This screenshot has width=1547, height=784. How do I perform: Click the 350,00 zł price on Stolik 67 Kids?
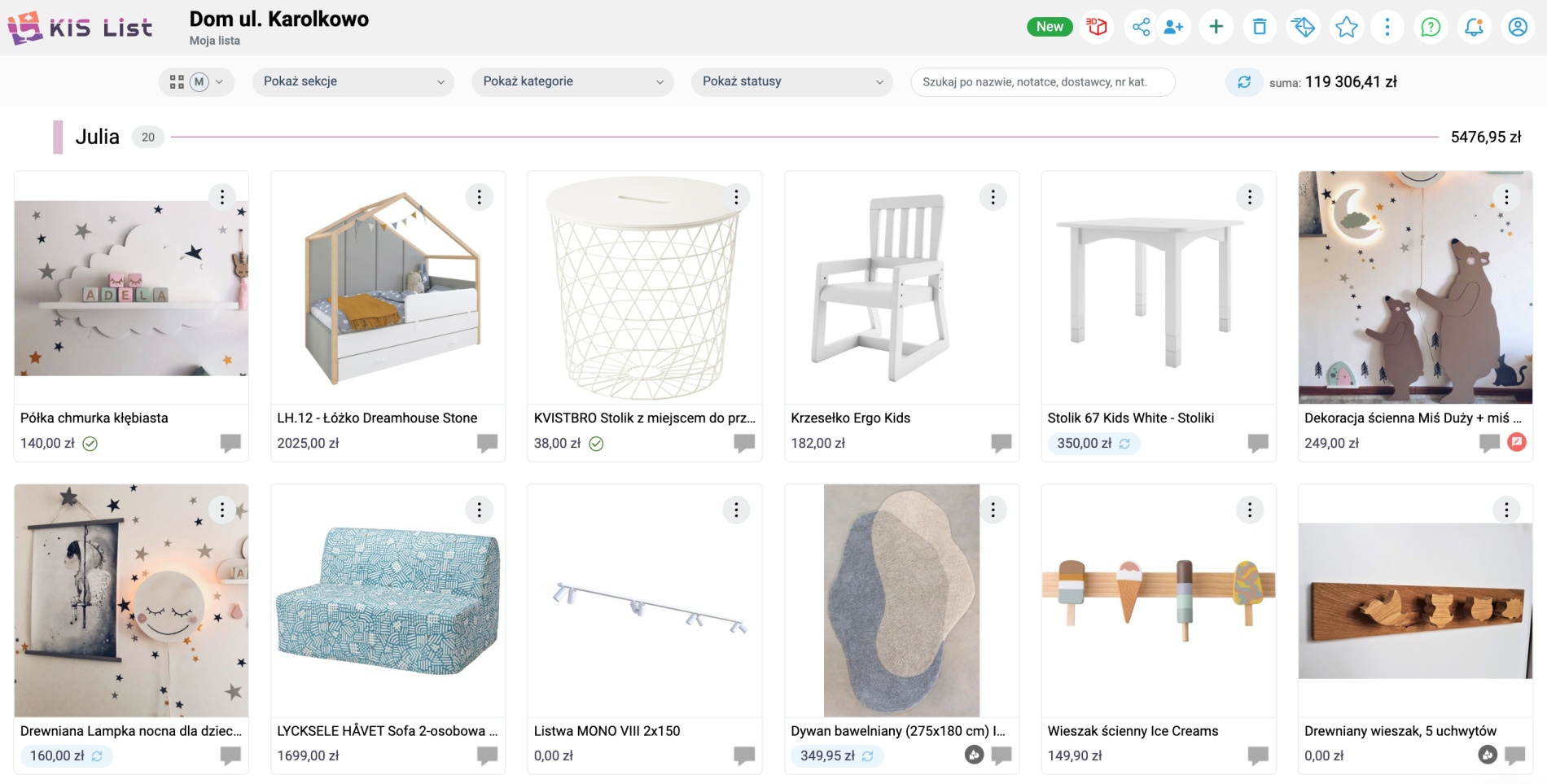tap(1084, 443)
